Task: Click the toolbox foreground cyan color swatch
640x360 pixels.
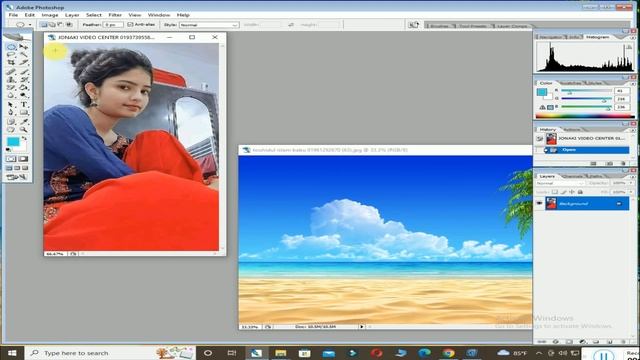Action: [13, 142]
